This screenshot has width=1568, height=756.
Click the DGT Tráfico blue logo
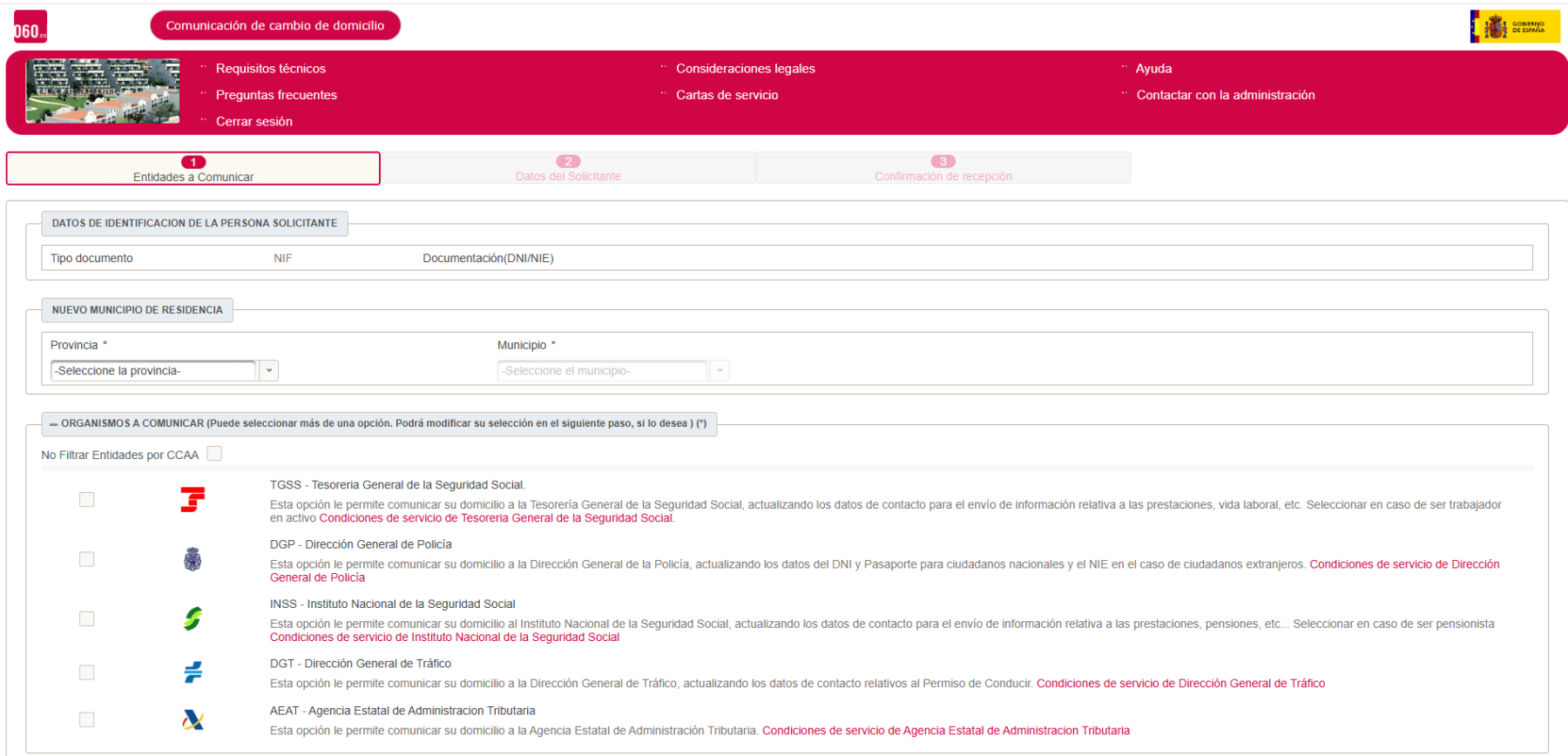[193, 672]
